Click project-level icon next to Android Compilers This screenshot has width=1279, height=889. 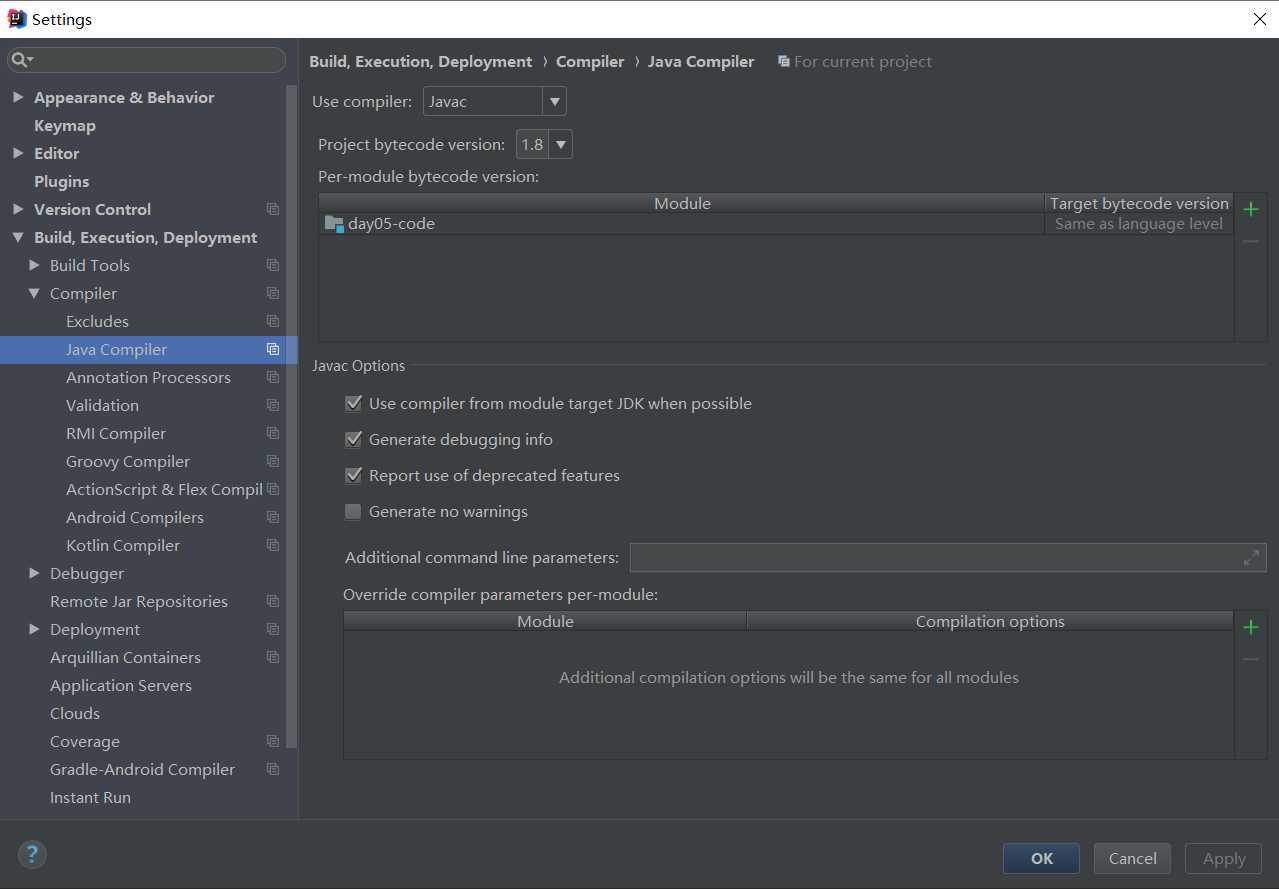pos(273,517)
